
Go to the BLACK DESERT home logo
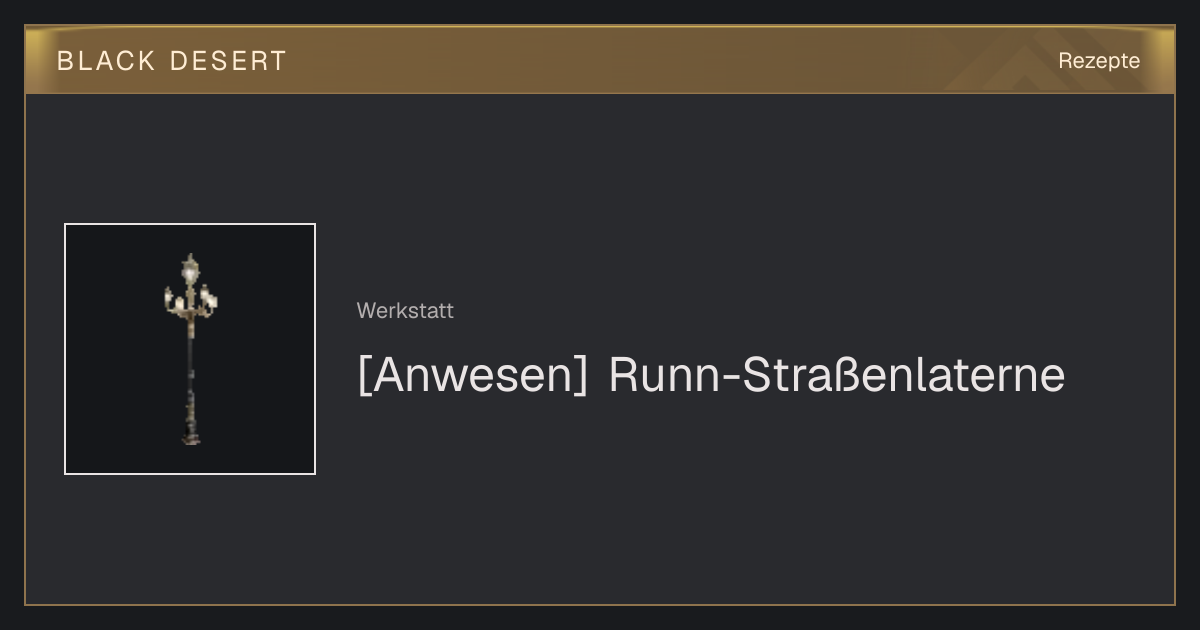click(172, 61)
